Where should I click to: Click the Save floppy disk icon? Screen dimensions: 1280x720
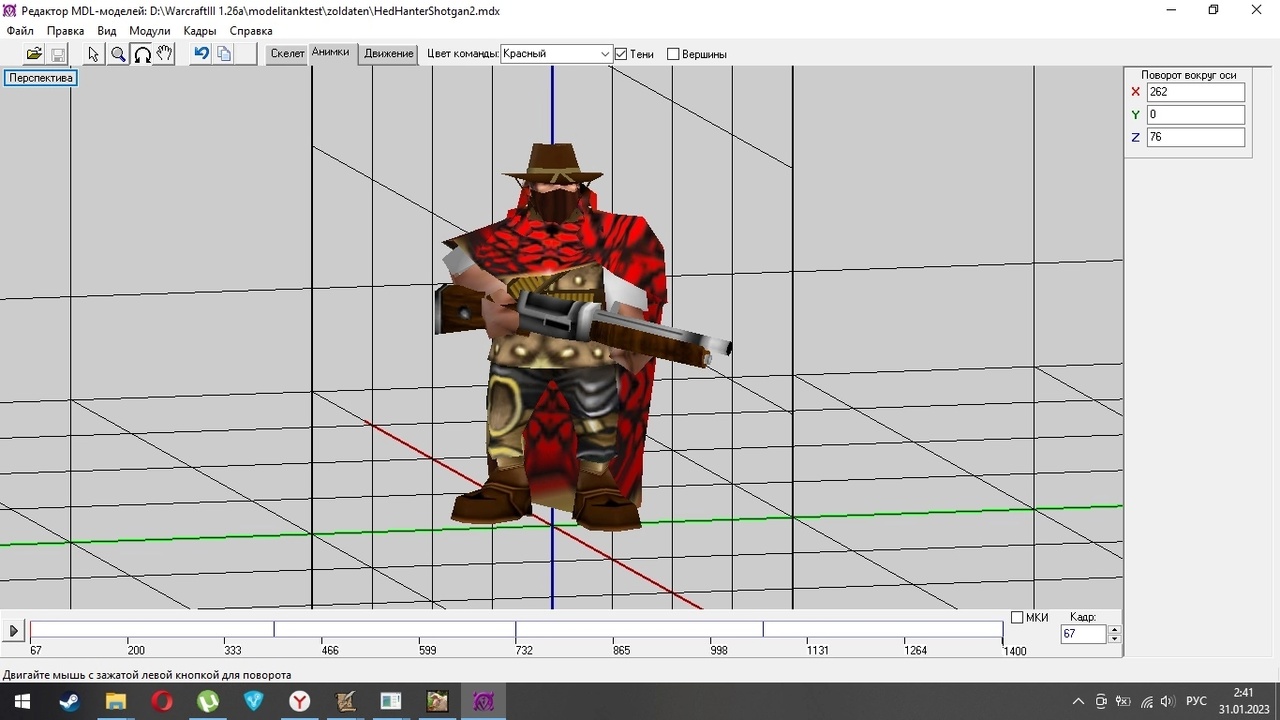tap(57, 54)
